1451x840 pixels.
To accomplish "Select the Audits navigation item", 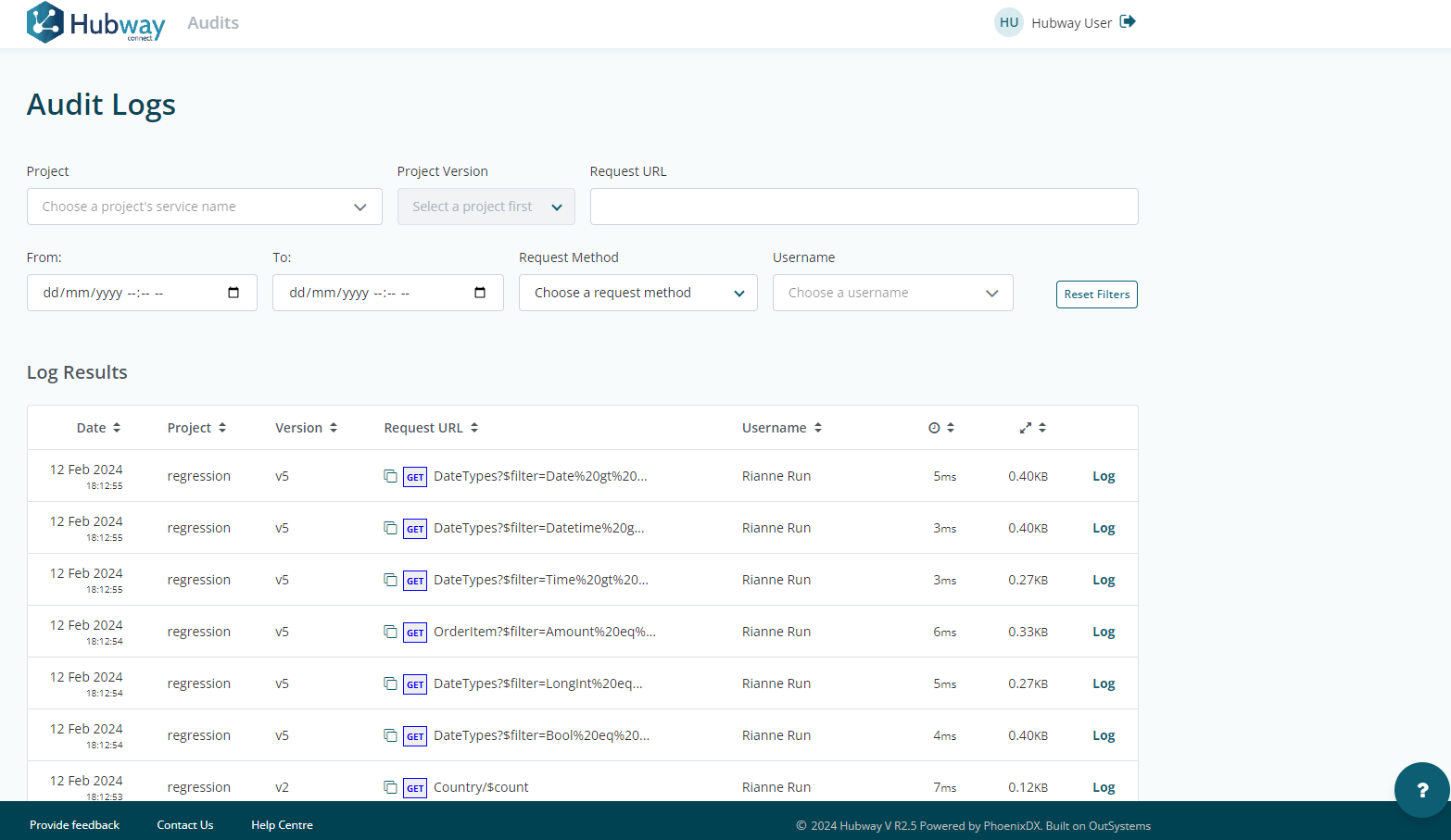I will pos(212,22).
